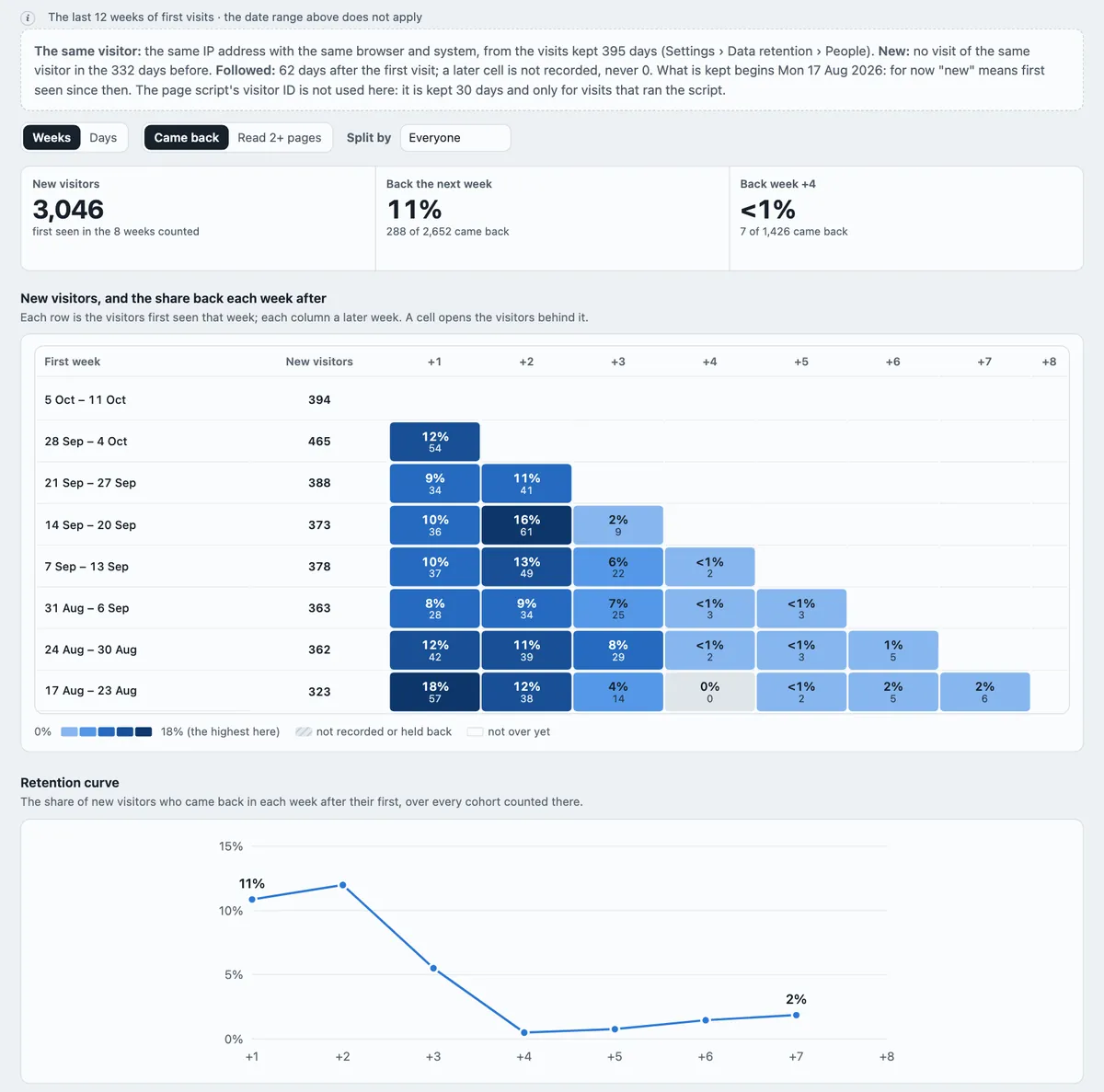Switch the view to Weeks
This screenshot has height=1092, width=1104.
(x=52, y=138)
